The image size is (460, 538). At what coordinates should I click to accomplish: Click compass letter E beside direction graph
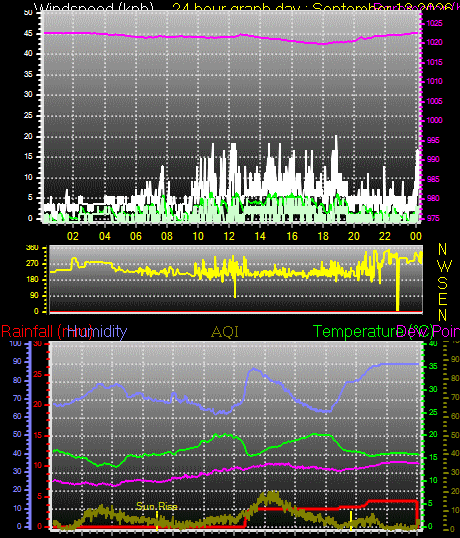[443, 299]
